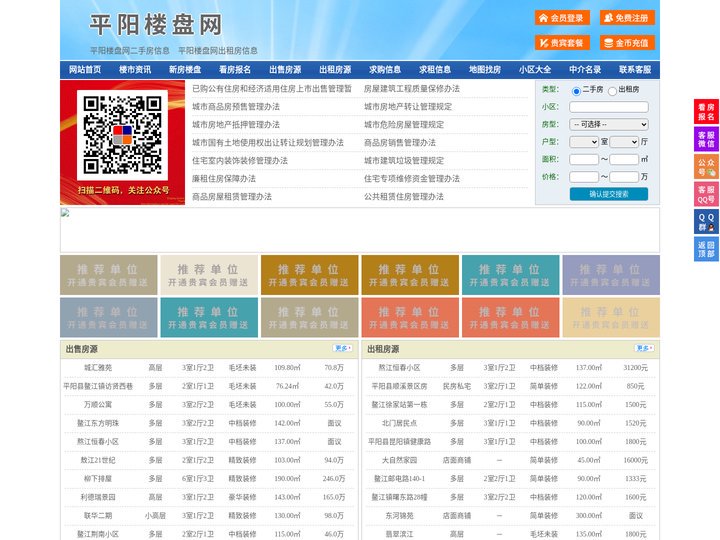The image size is (720, 540).
Task: Click 更多 in 出售房源 header
Action: tap(343, 349)
